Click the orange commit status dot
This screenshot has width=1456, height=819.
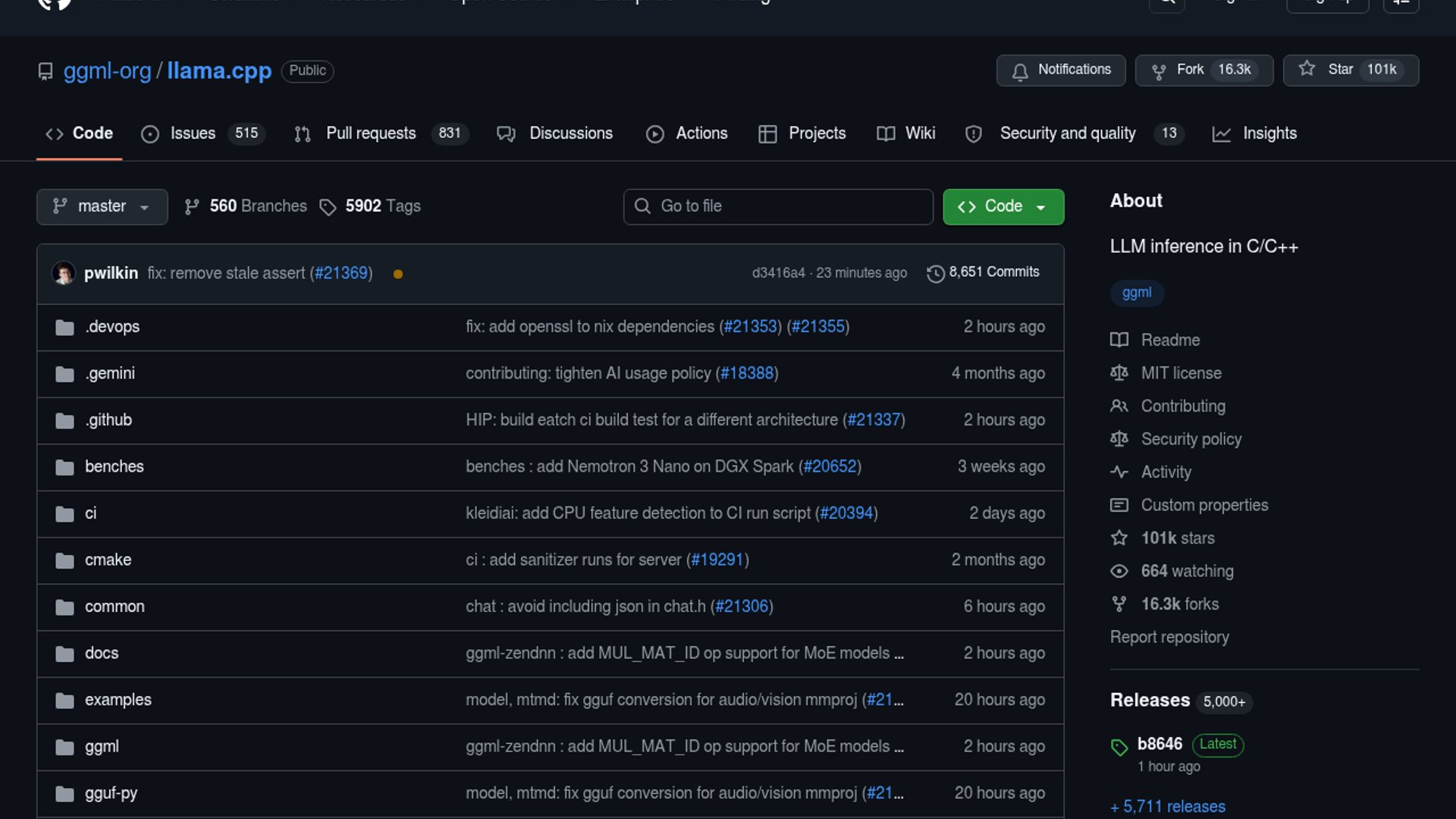click(x=398, y=274)
